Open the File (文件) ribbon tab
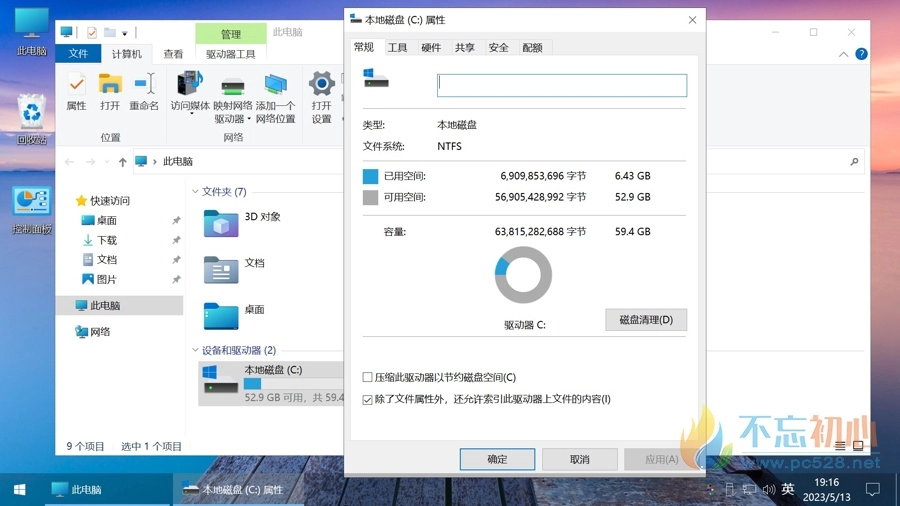This screenshot has height=506, width=900. pyautogui.click(x=78, y=54)
